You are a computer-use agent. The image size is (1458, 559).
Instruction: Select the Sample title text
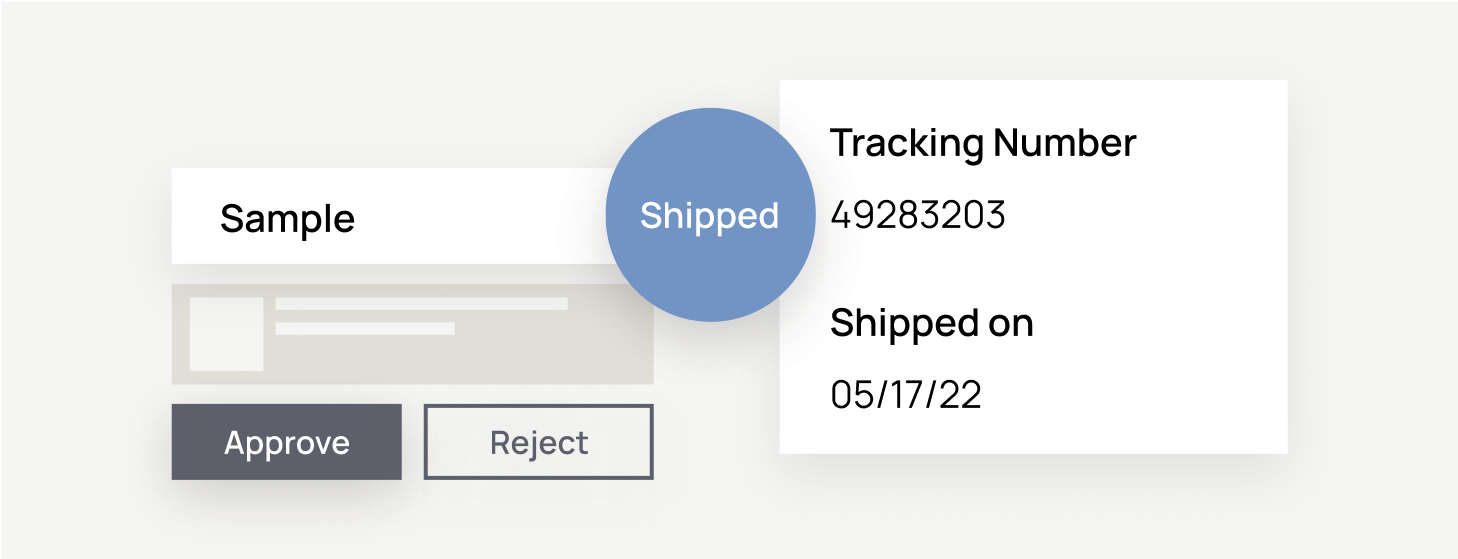(x=287, y=218)
